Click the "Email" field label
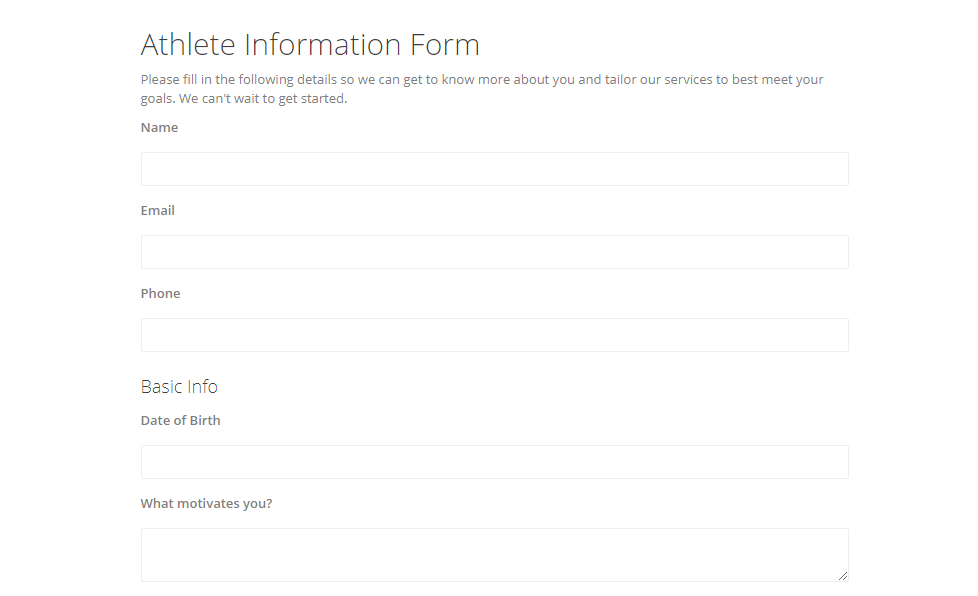Viewport: 978px width, 596px height. (157, 210)
